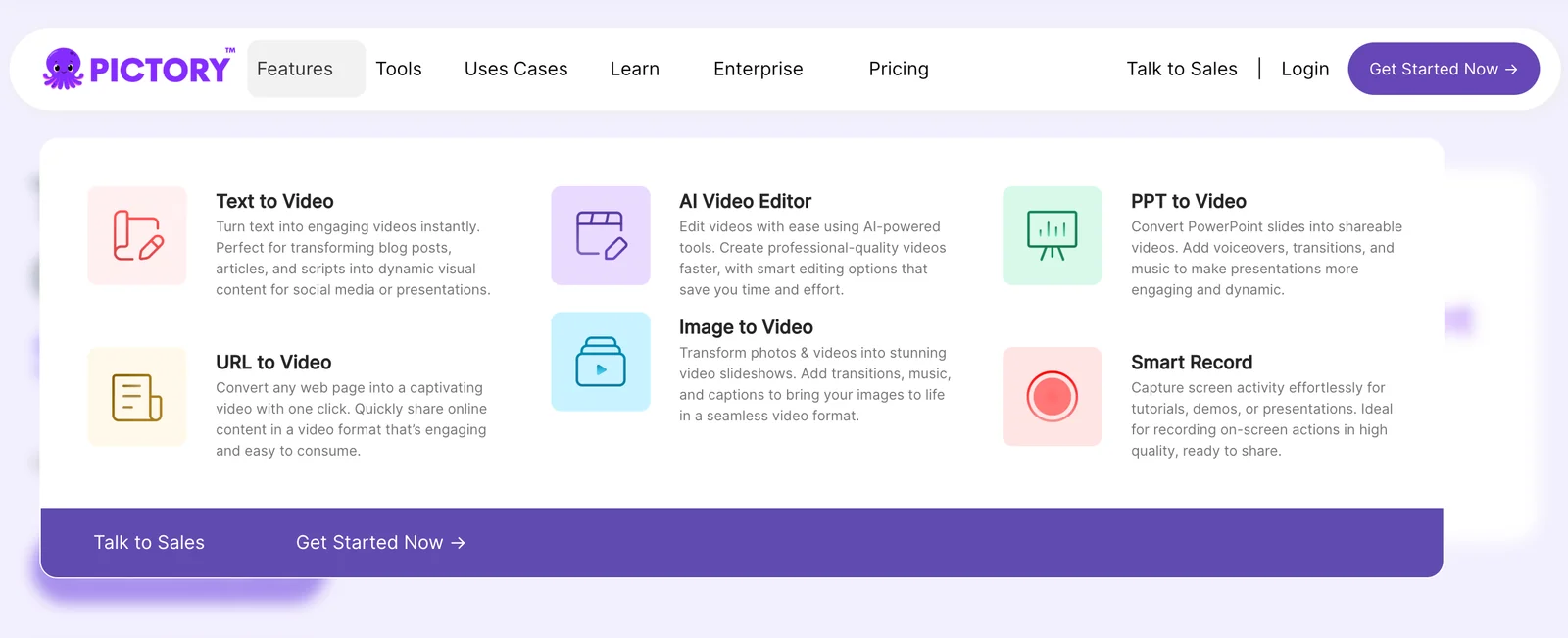Image resolution: width=1568 pixels, height=638 pixels.
Task: Click Get Started Now in footer bar
Action: click(380, 543)
